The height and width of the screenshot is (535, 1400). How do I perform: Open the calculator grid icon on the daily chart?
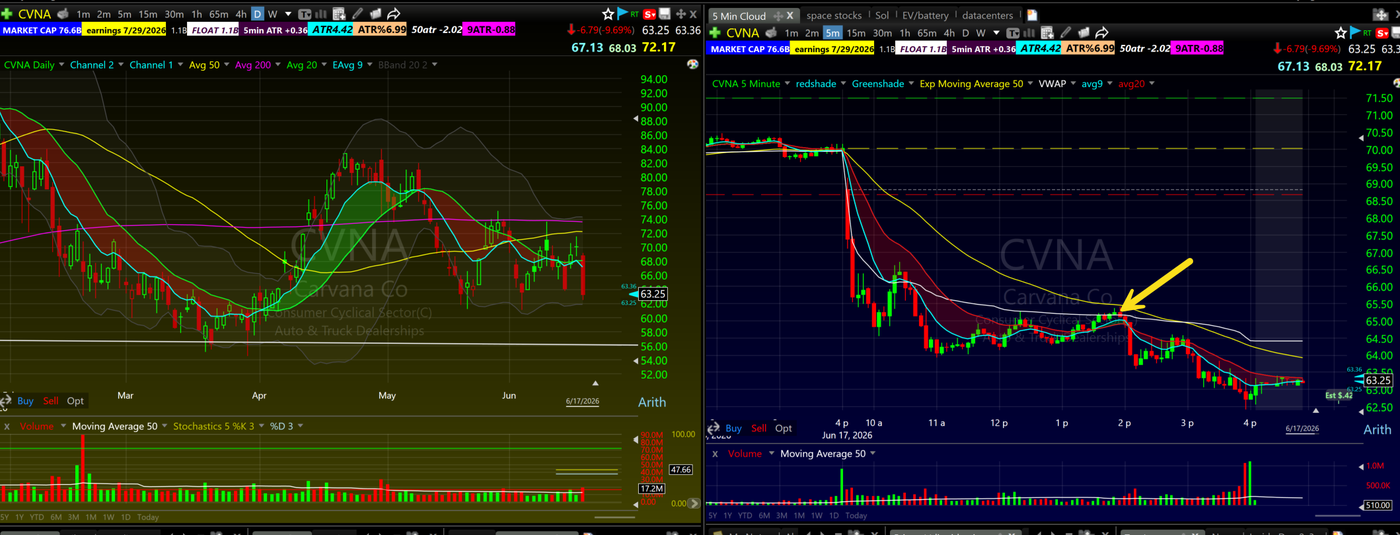click(x=339, y=14)
